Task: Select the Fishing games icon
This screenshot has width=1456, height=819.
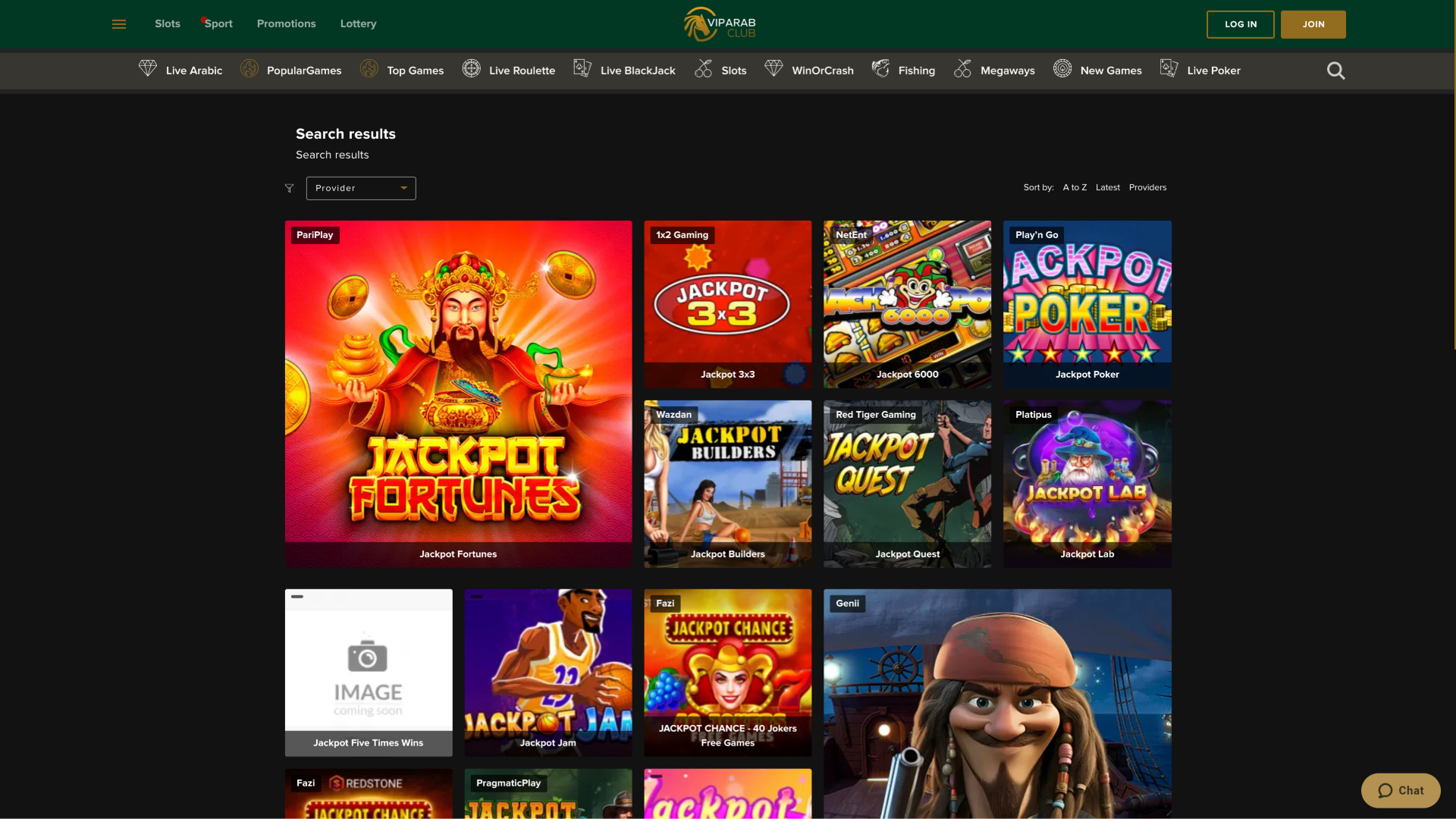Action: 881,70
